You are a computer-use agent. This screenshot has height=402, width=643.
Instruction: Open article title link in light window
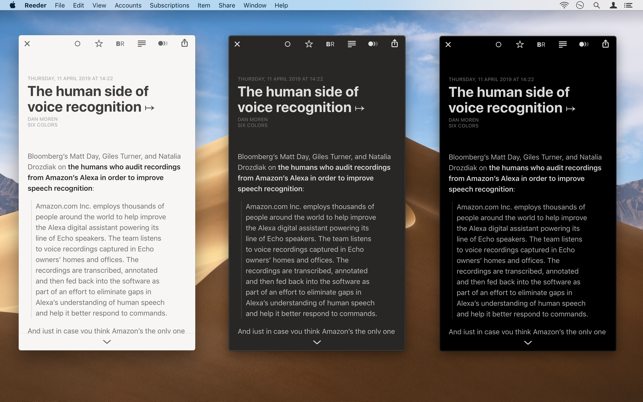coord(91,99)
